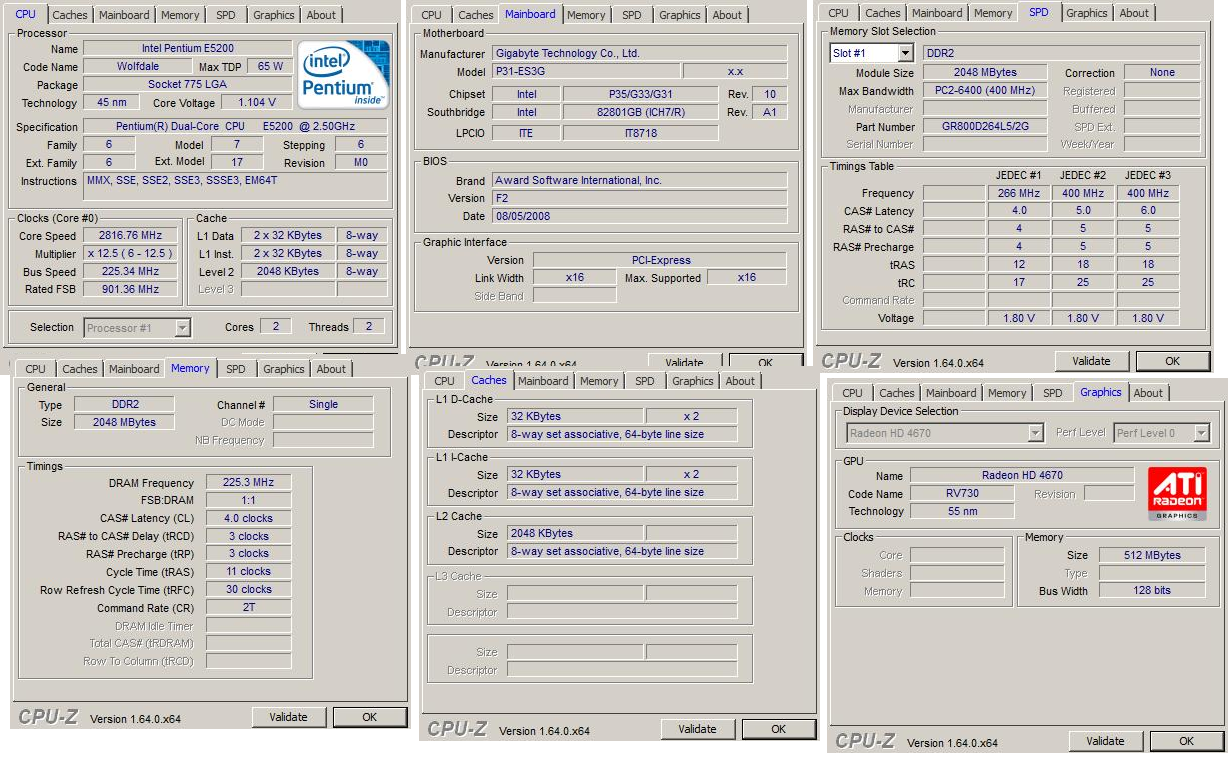Click the Intel Pentium inside logo
The height and width of the screenshot is (760, 1232).
point(345,74)
